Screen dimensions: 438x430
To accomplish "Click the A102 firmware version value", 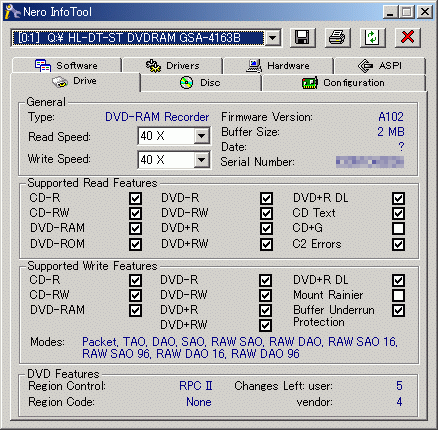I will click(391, 117).
